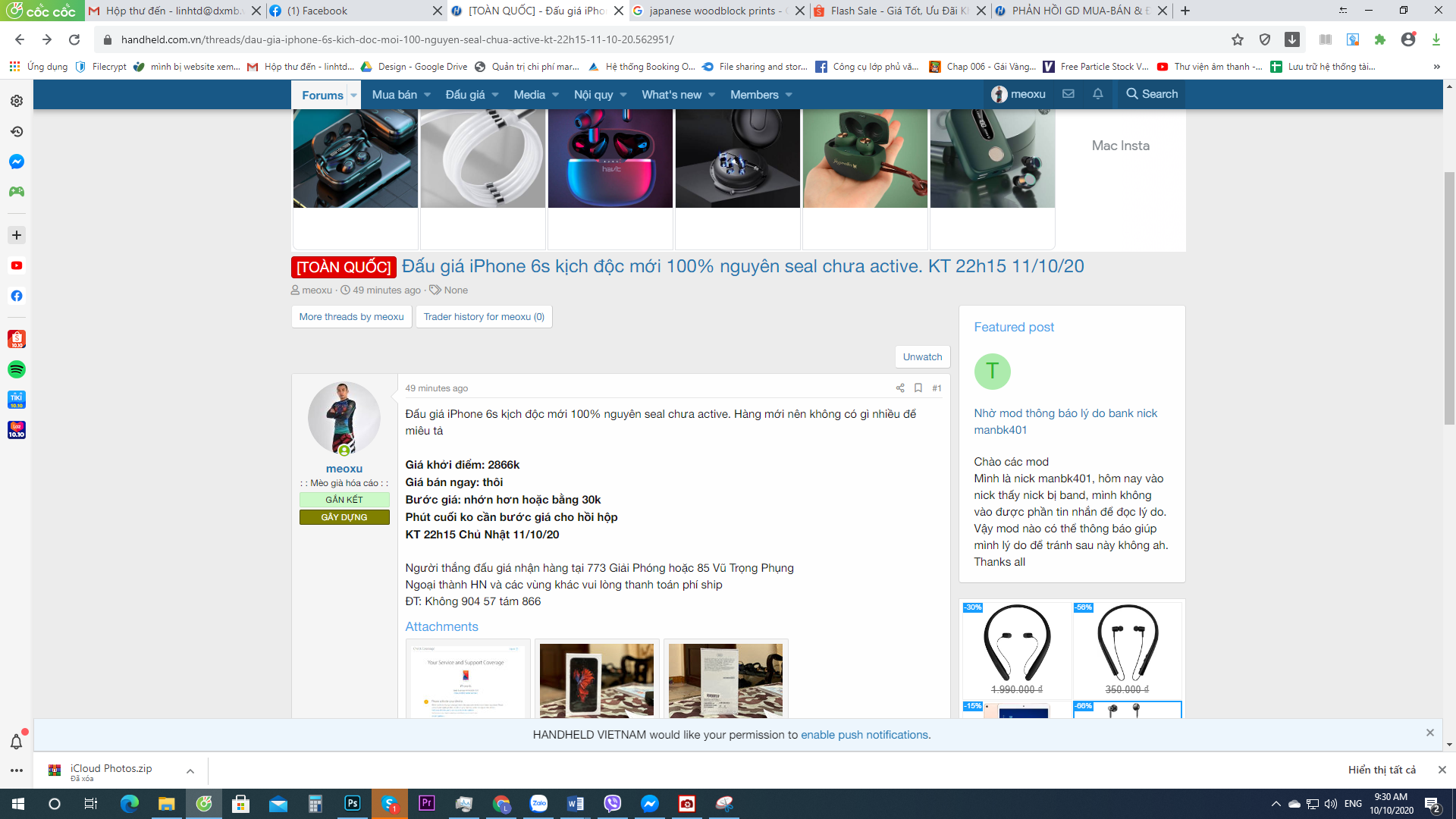Bookmark this page with the star icon
Screen dimensions: 1456x819
[1238, 39]
